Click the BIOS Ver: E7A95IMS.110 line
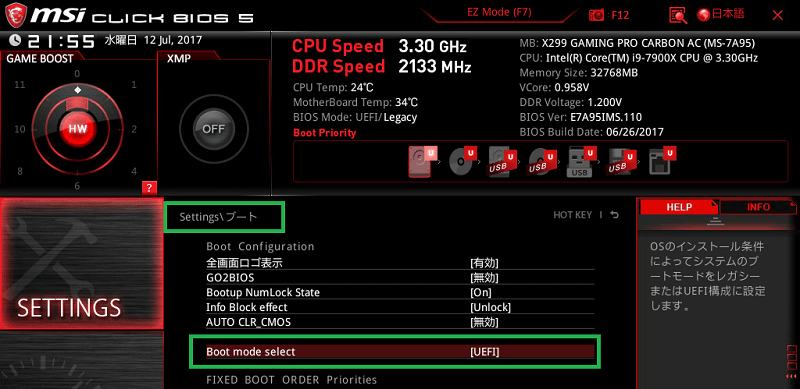This screenshot has width=800, height=389. pyautogui.click(x=581, y=117)
